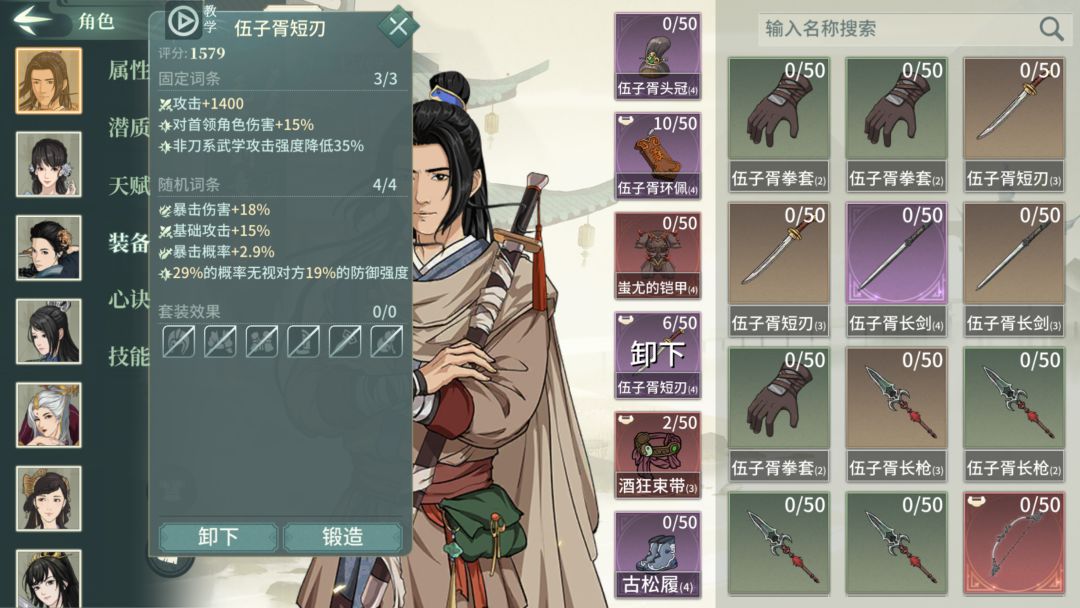
Task: Click the first 套装效果 set slot icon
Action: (178, 342)
